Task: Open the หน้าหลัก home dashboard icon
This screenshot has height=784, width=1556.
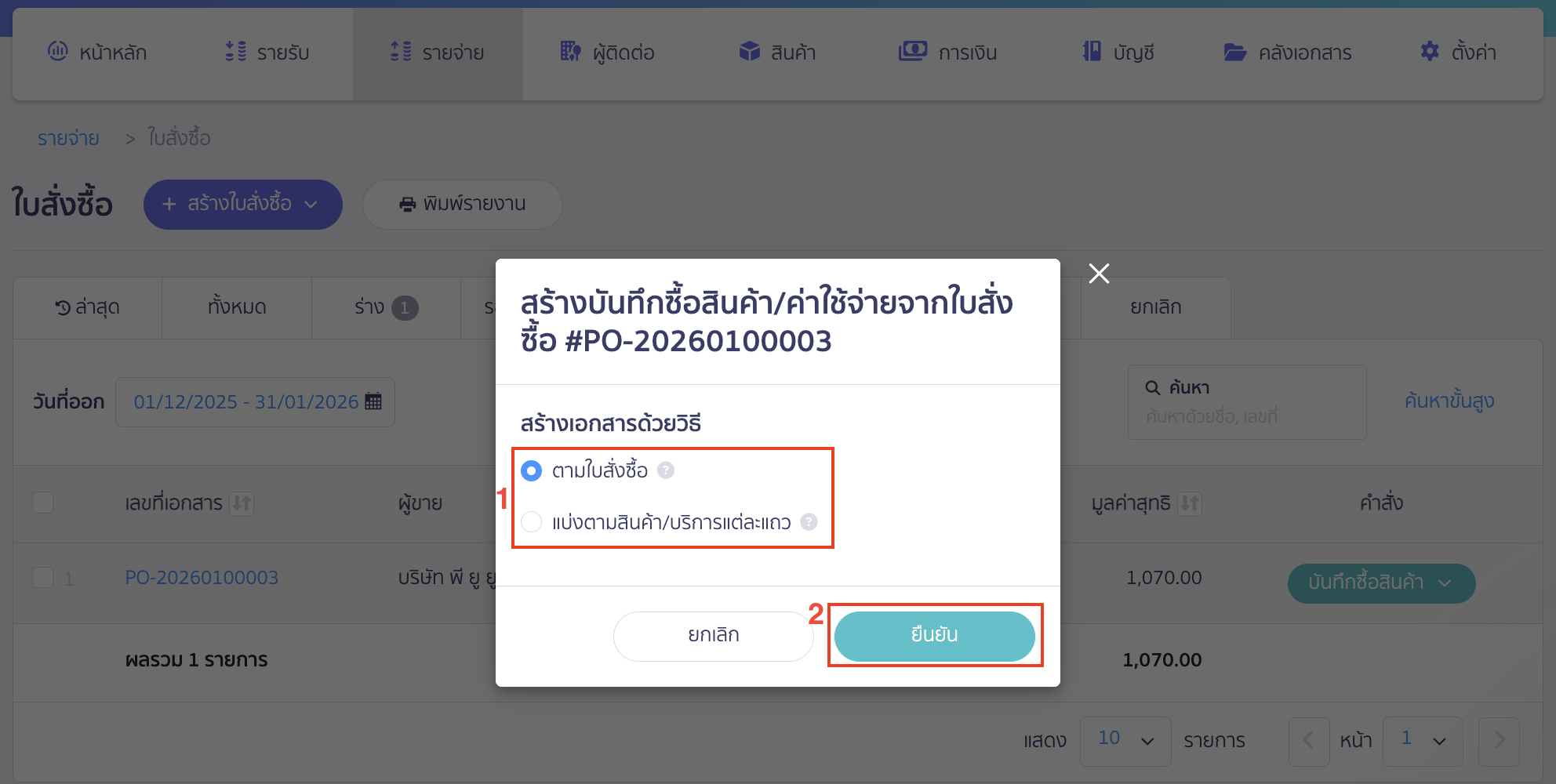Action: (57, 52)
